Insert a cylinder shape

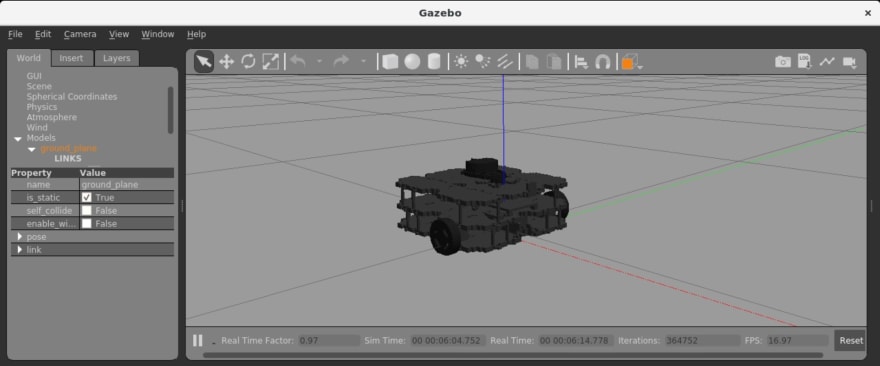point(434,61)
